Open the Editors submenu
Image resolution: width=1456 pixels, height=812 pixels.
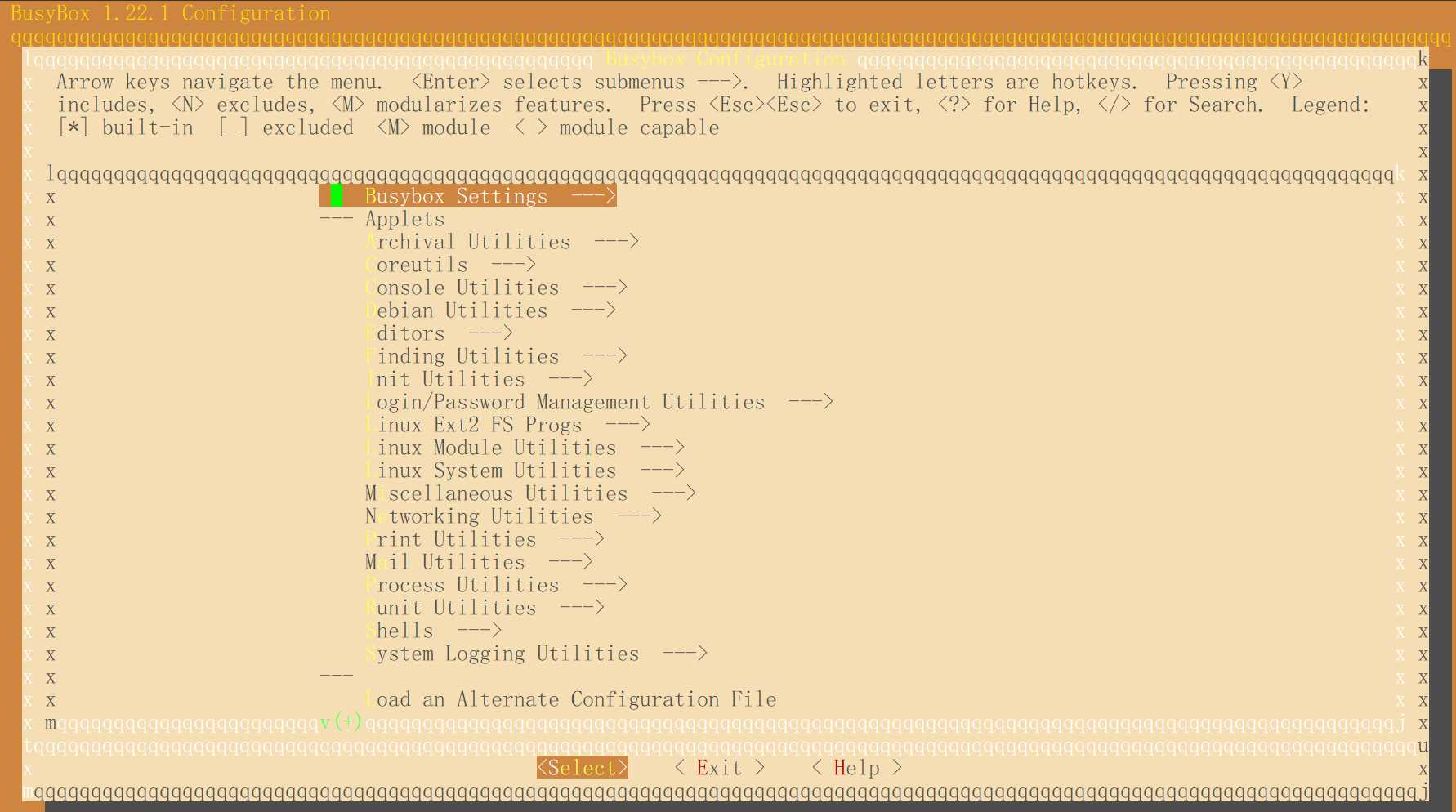tap(439, 333)
